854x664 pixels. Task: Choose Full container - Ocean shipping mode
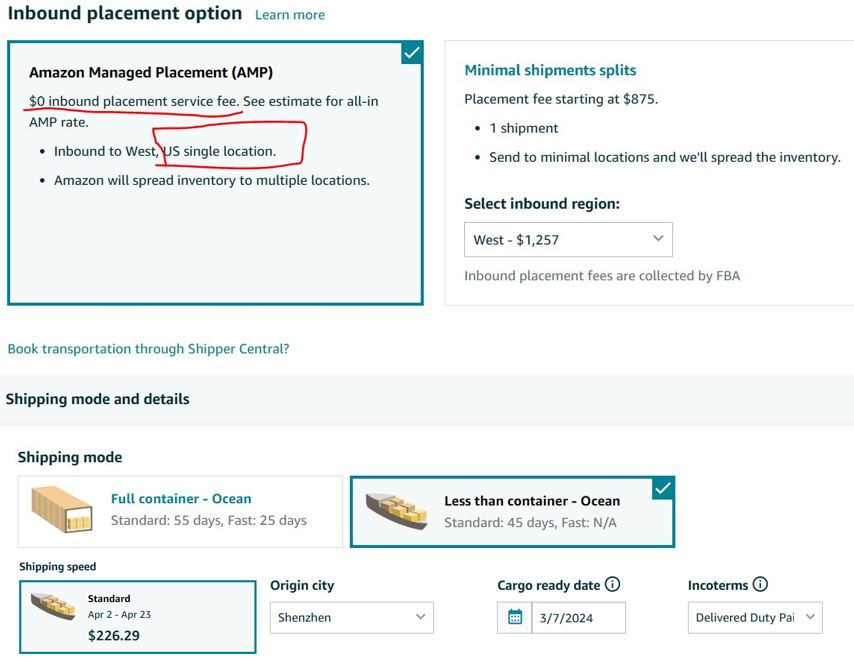180,511
